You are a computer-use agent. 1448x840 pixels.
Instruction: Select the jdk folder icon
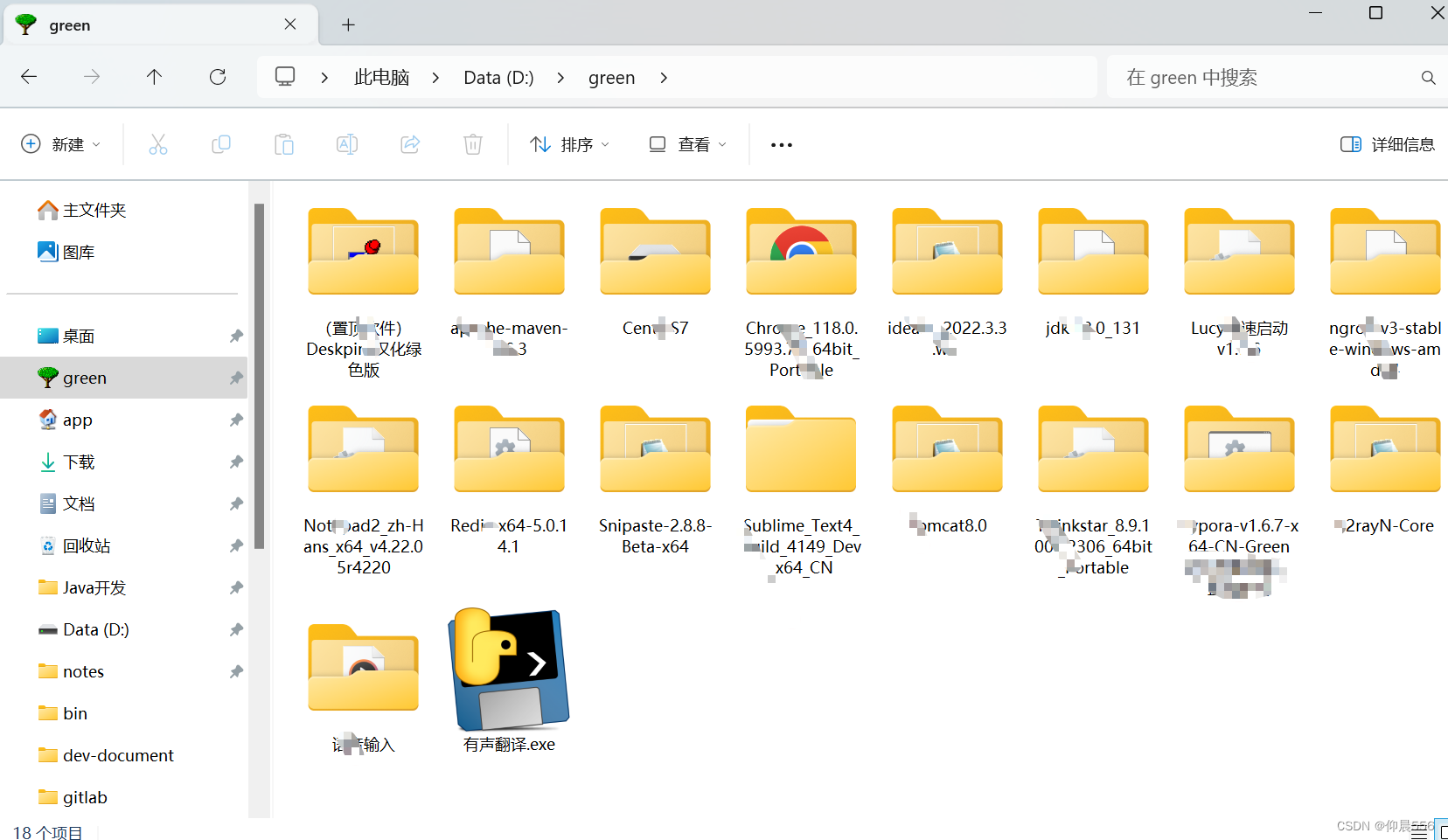(1093, 253)
